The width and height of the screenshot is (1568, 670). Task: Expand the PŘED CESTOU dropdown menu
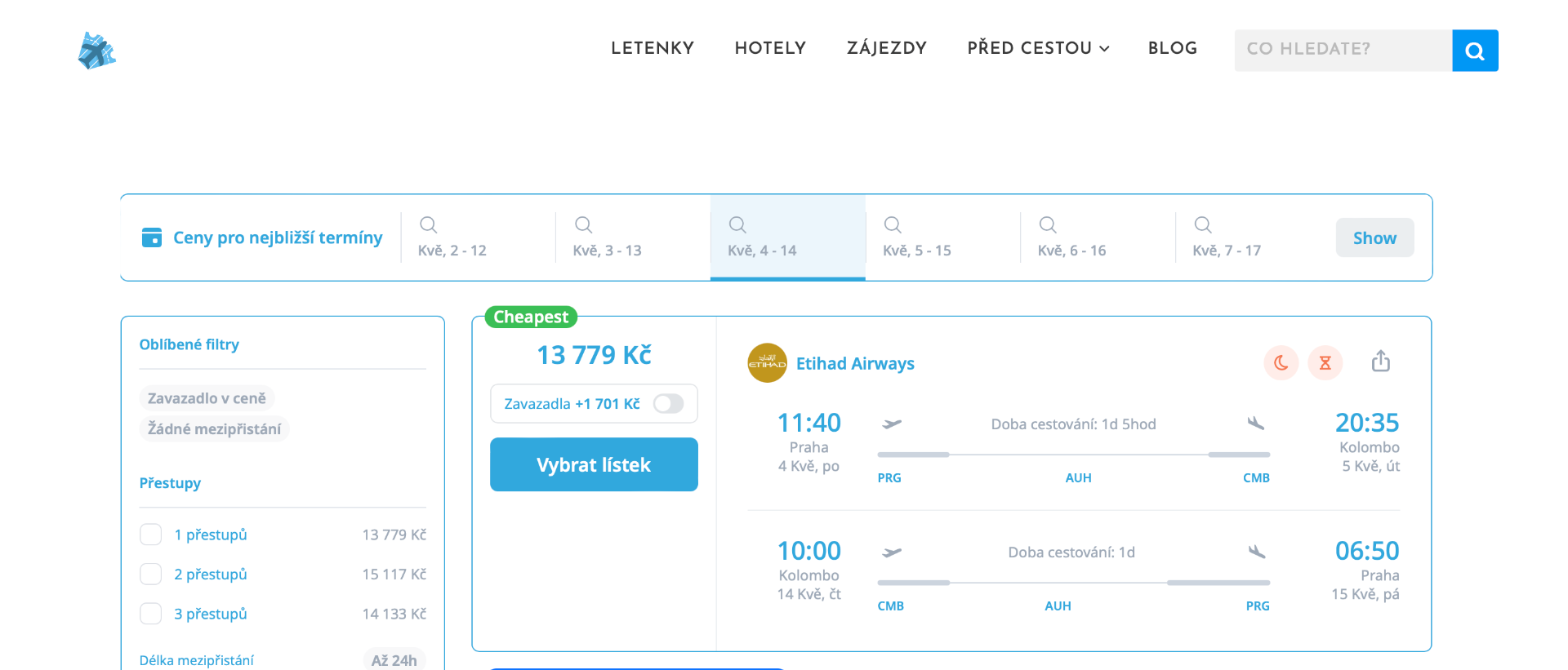pos(1038,49)
